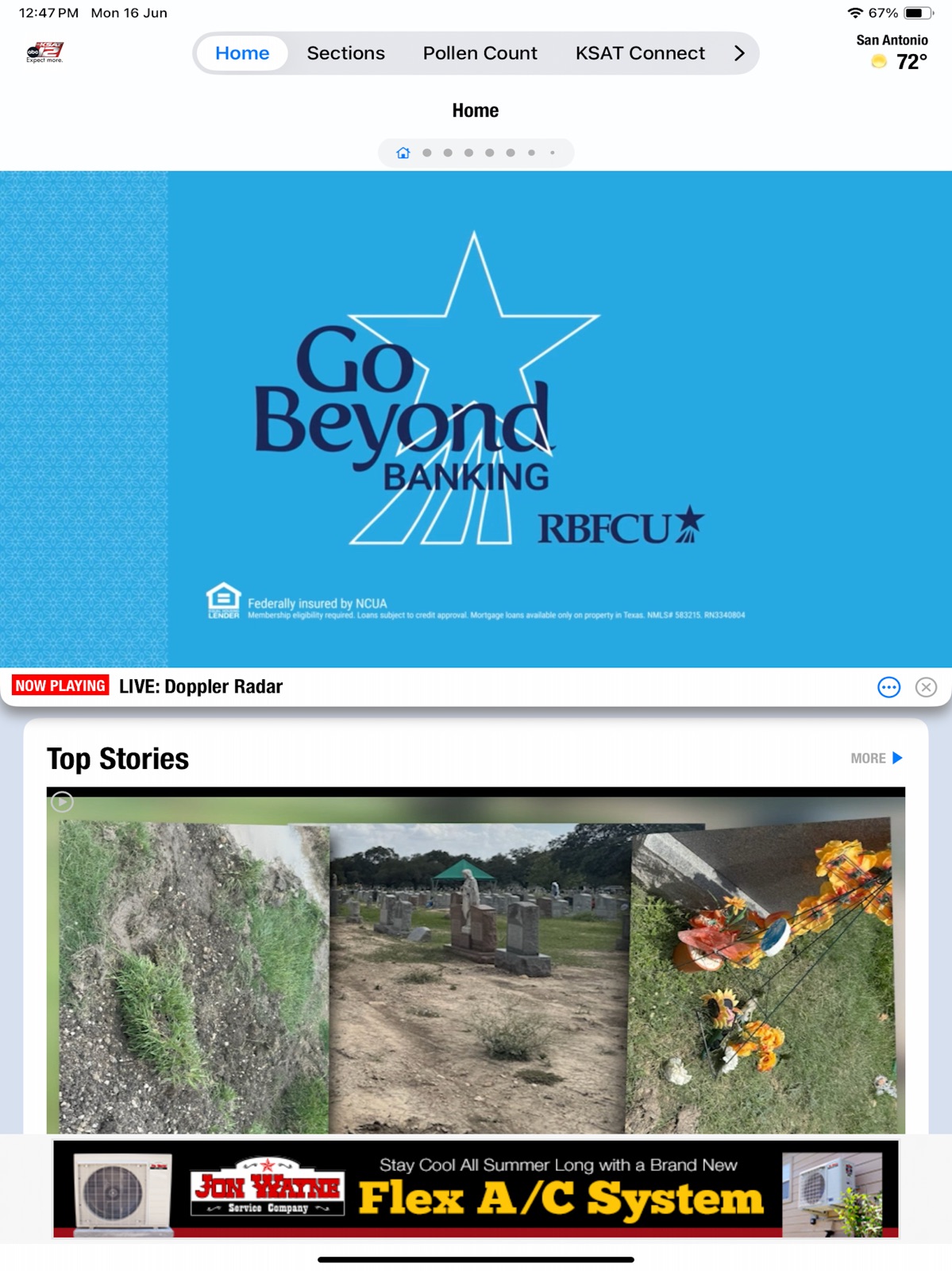Switch to the Sections tab

coord(345,53)
